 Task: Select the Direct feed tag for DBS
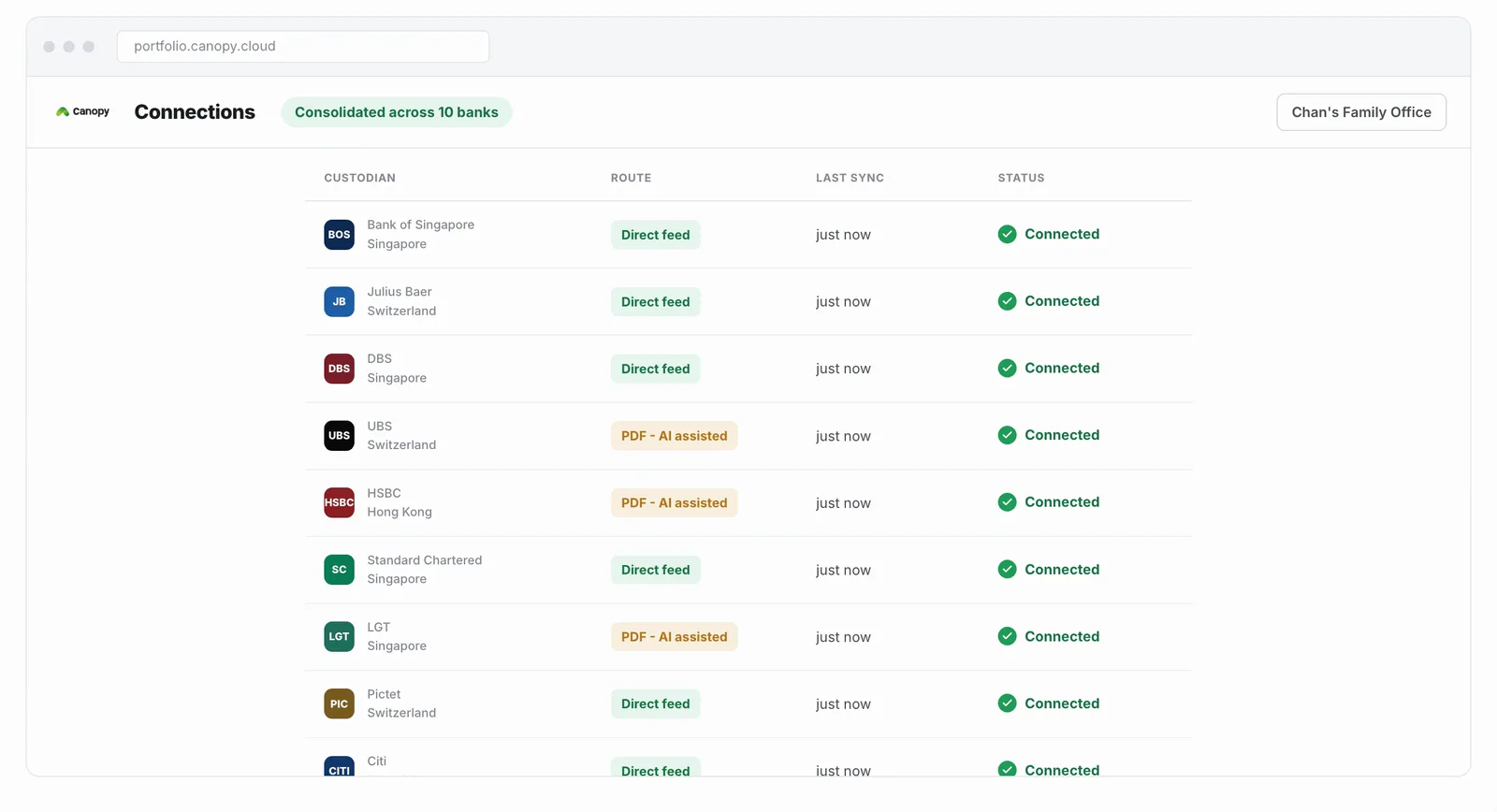(x=656, y=369)
